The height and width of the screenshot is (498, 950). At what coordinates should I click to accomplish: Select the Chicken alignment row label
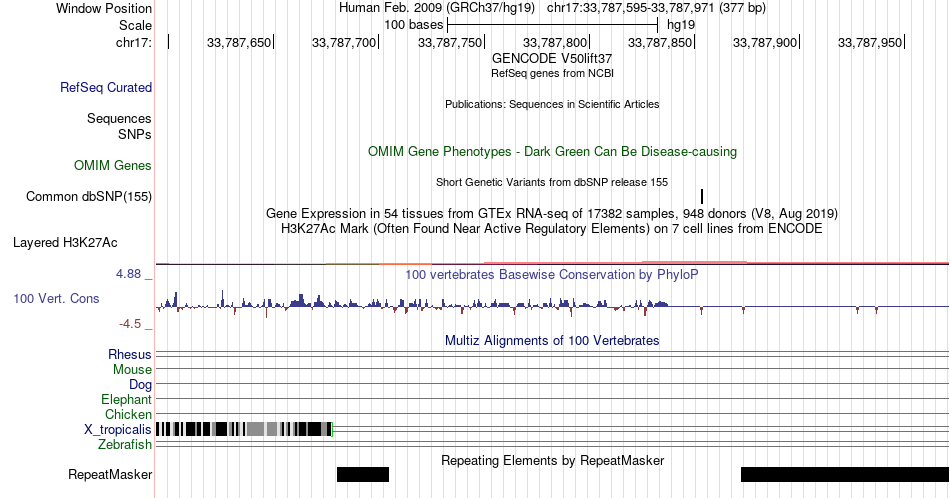128,414
